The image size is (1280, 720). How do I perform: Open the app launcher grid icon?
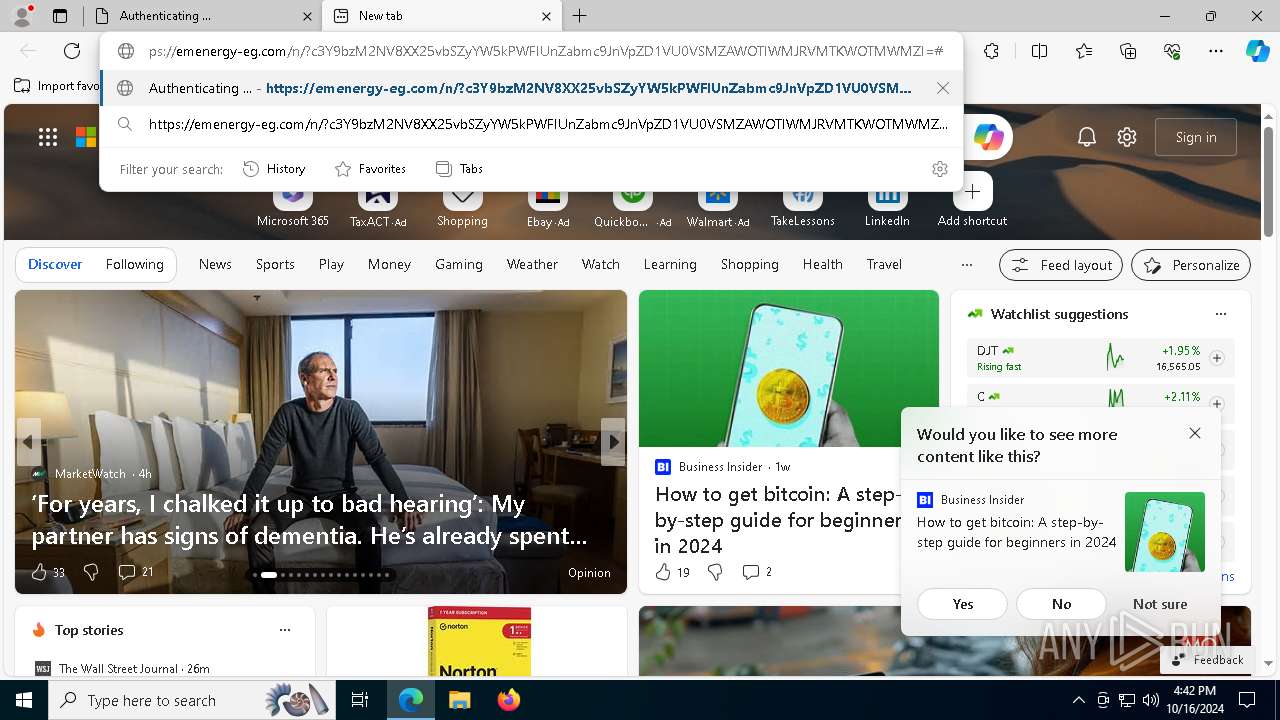pos(48,137)
